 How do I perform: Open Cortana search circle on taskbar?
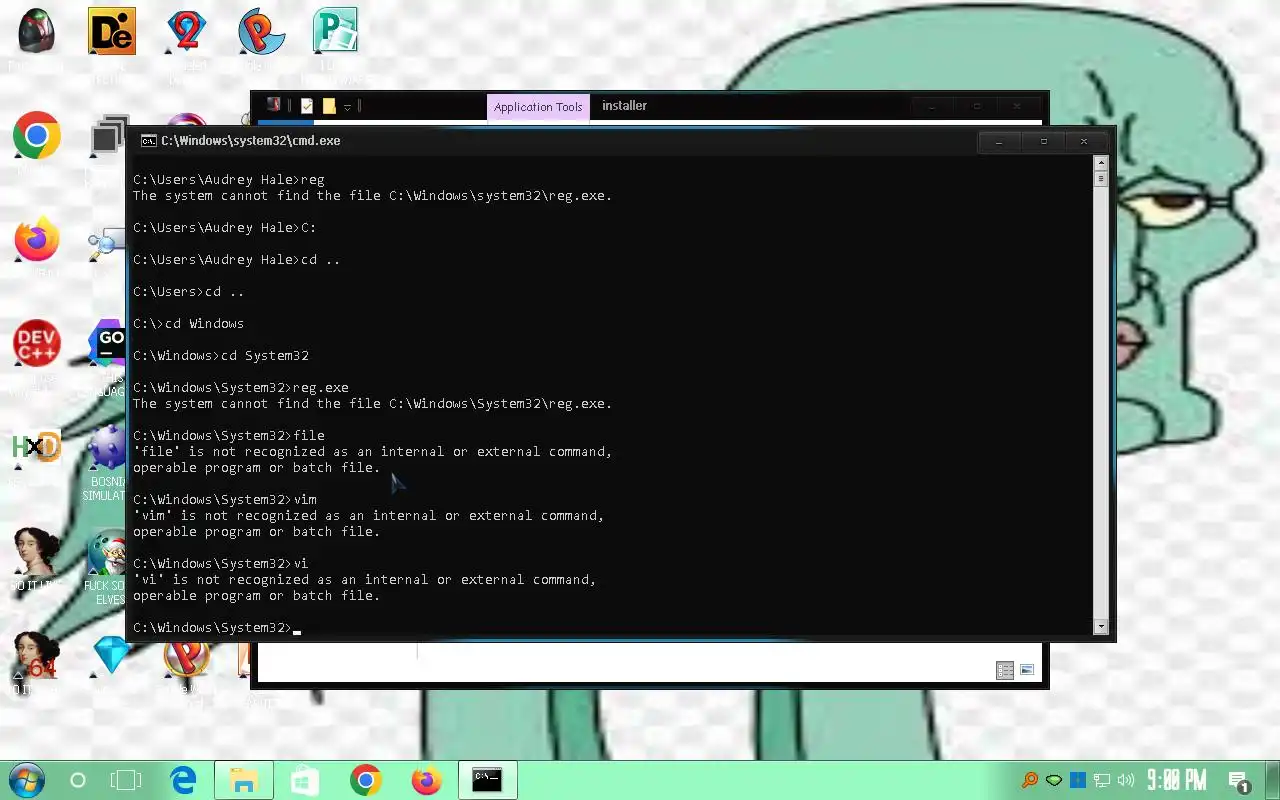point(78,780)
